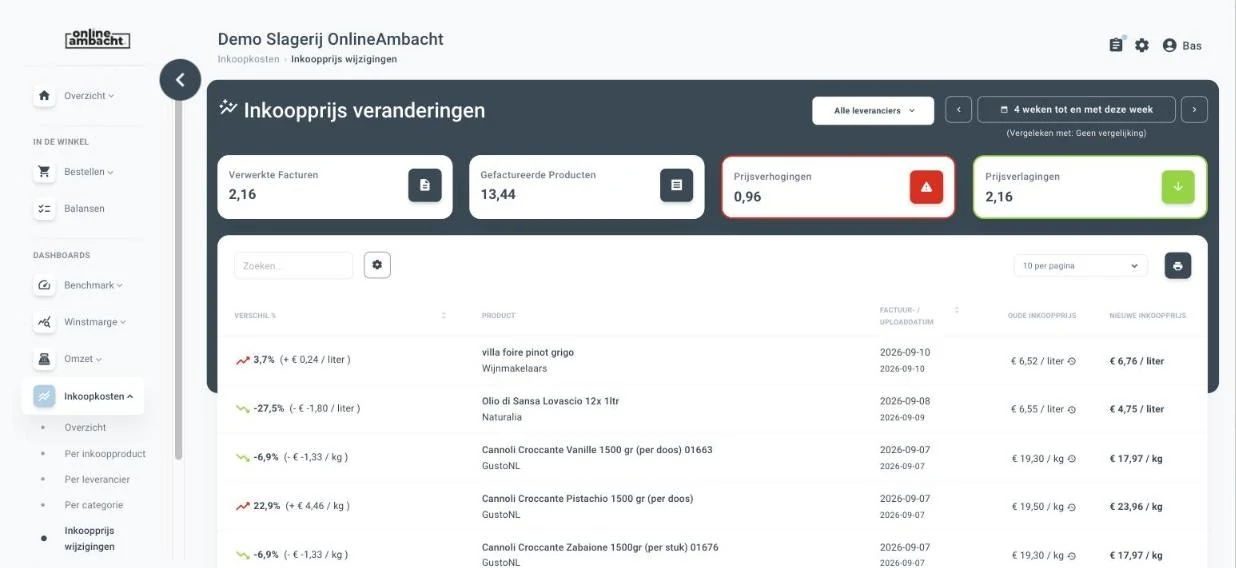Click Cannoli Croccante Pistachio 1500 gr row
The width and height of the screenshot is (1236, 568).
[x=710, y=507]
